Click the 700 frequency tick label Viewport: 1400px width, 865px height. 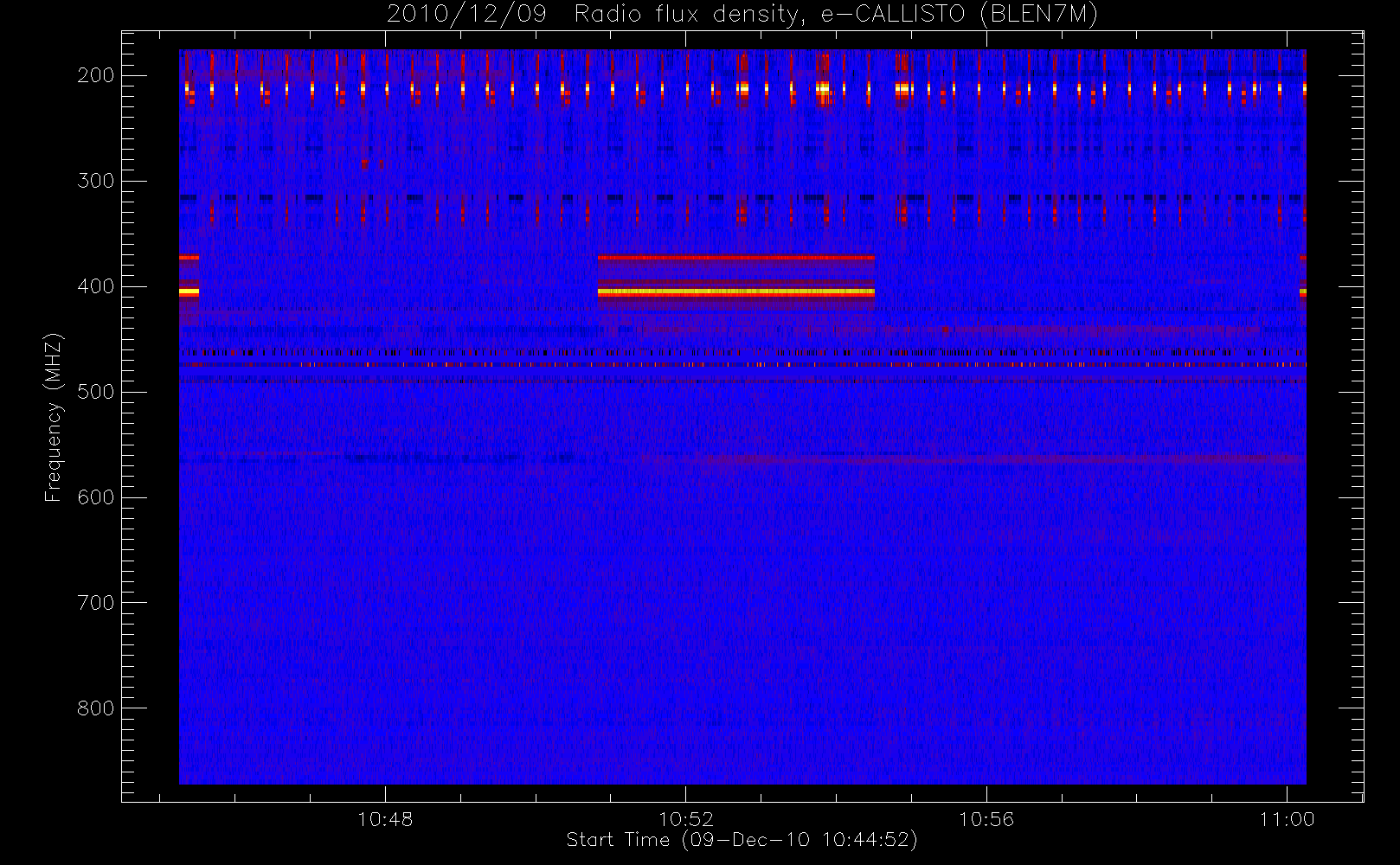click(96, 603)
